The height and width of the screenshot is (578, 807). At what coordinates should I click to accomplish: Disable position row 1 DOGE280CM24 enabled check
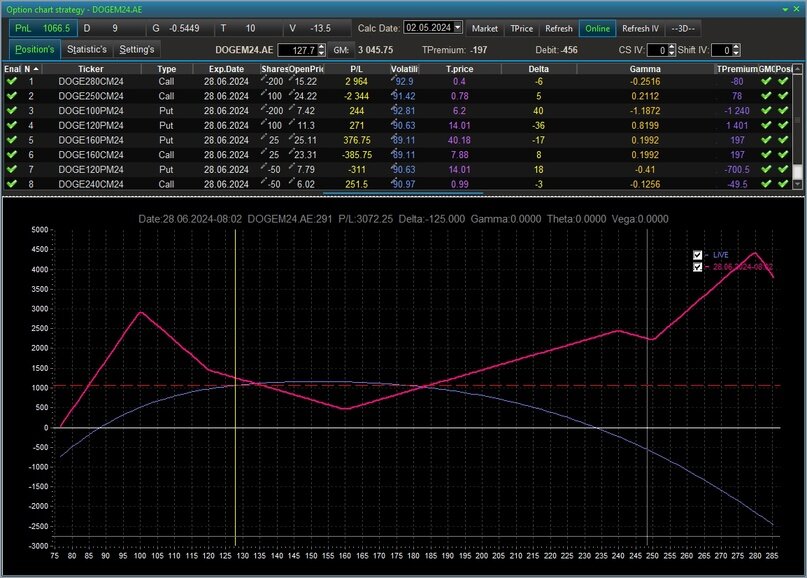pos(11,81)
